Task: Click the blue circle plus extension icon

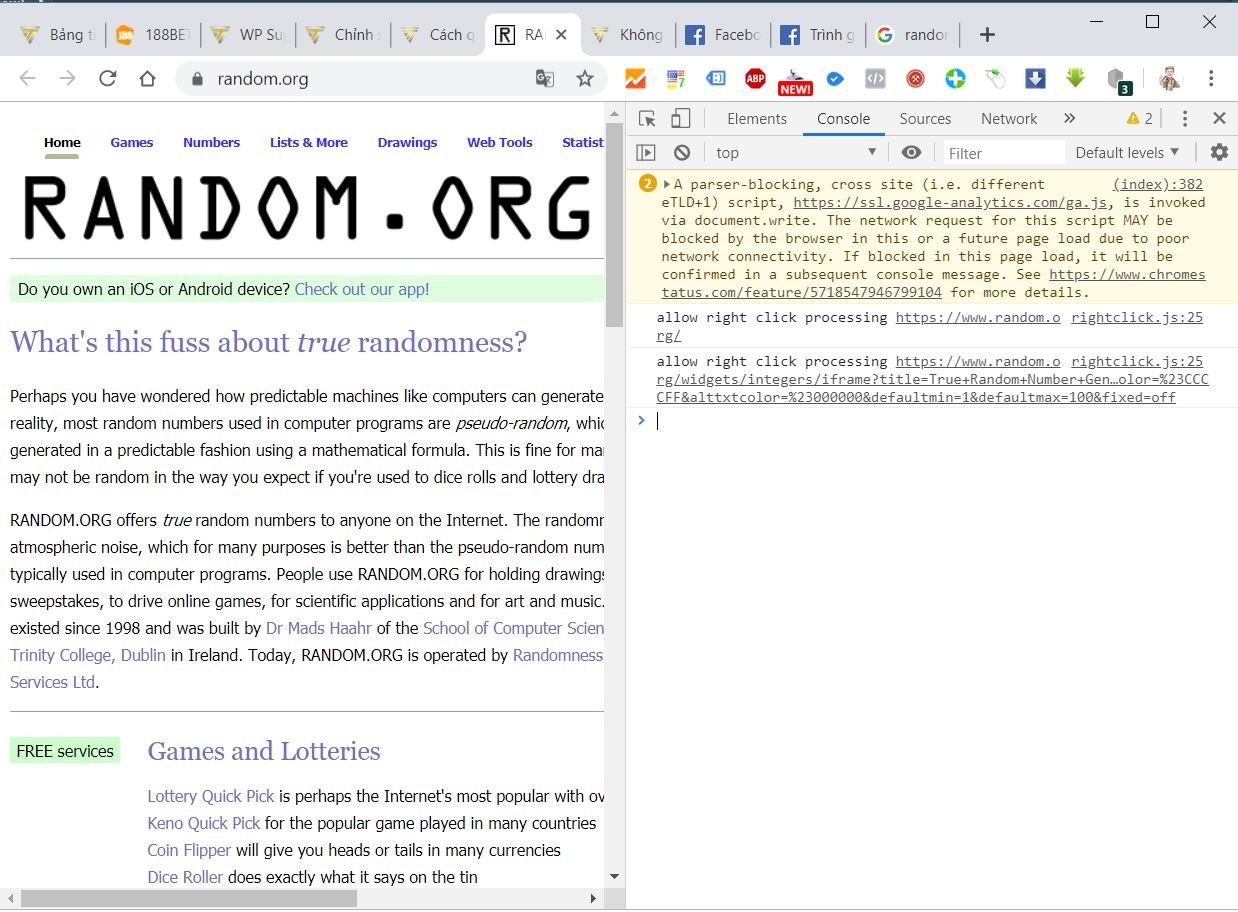Action: [x=955, y=78]
